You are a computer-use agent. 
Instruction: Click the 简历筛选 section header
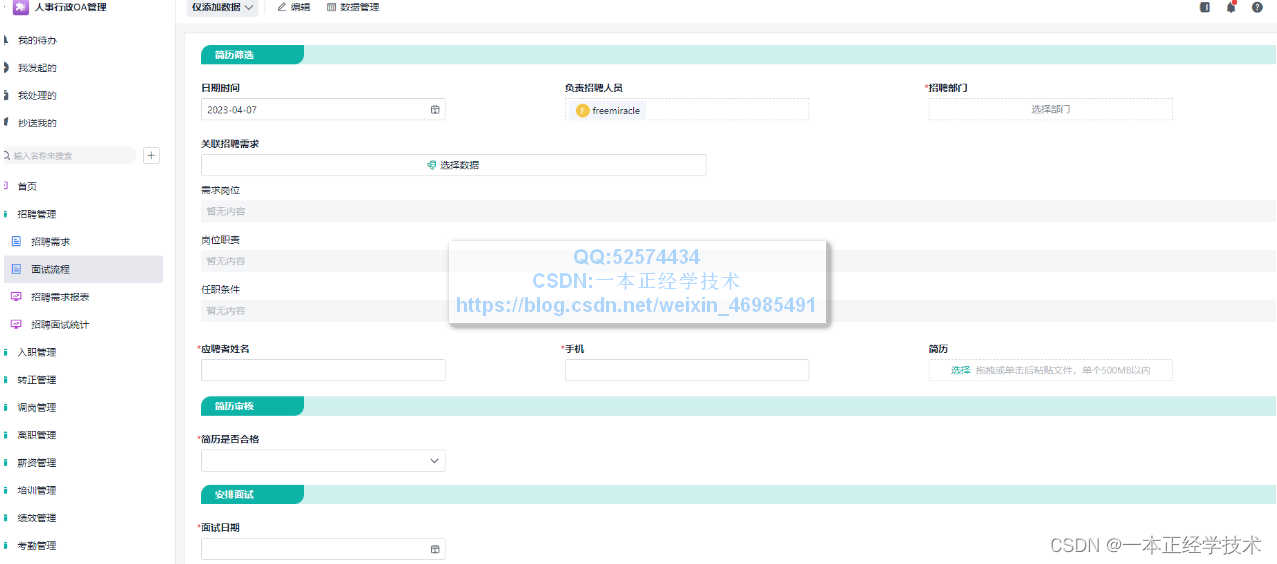252,55
